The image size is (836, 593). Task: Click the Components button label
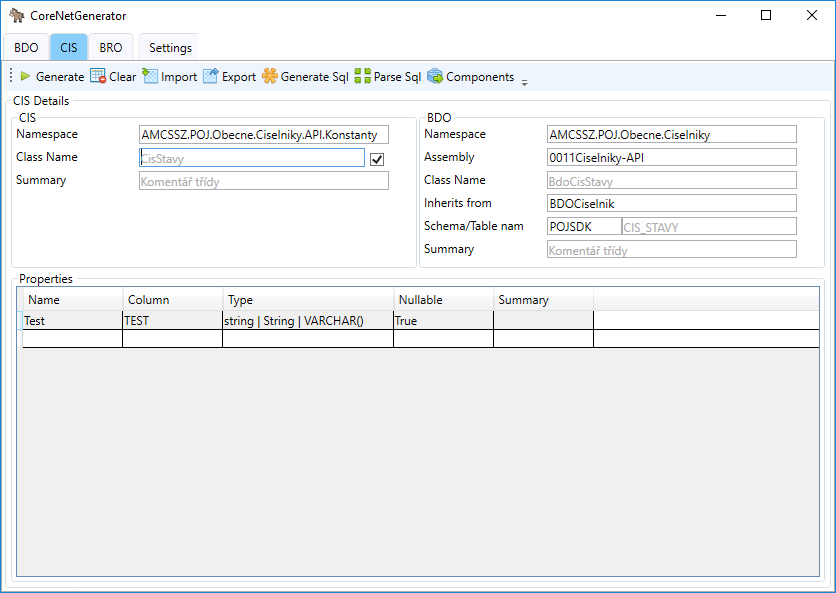(480, 77)
